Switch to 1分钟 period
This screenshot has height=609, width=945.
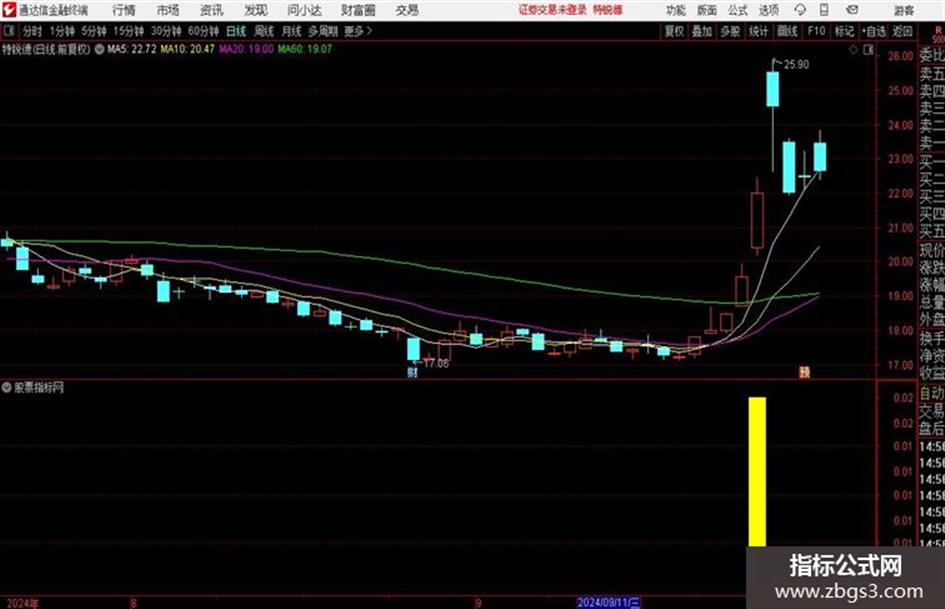tap(61, 31)
